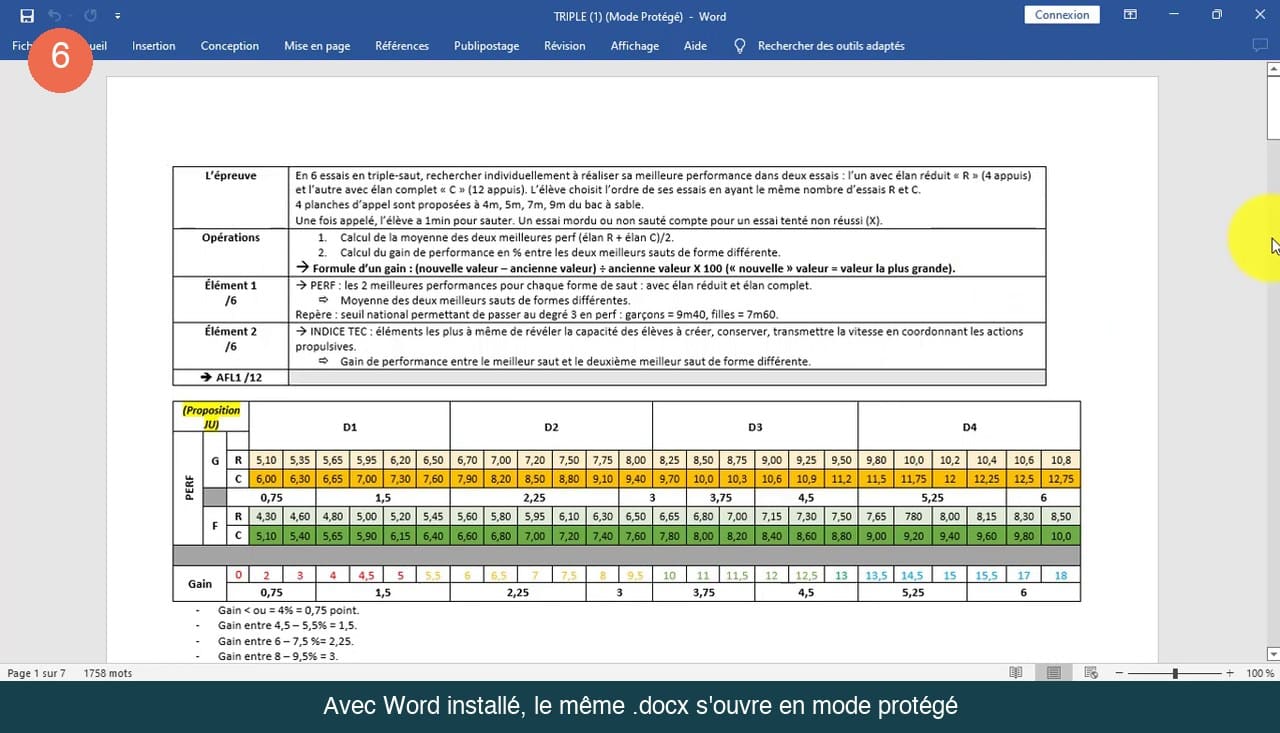Viewport: 1280px width, 733px height.
Task: Click the zoom slider handle
Action: point(1175,673)
